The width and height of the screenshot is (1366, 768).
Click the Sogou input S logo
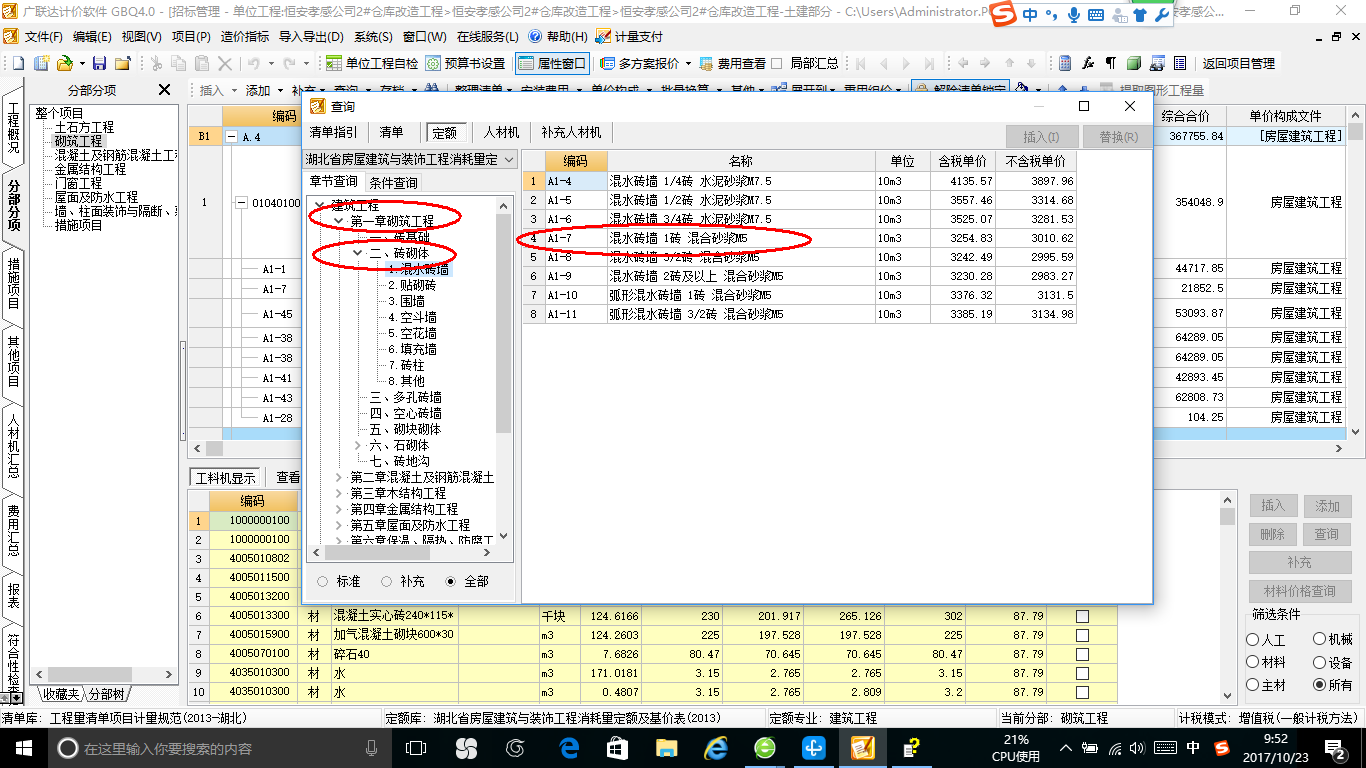(1005, 13)
